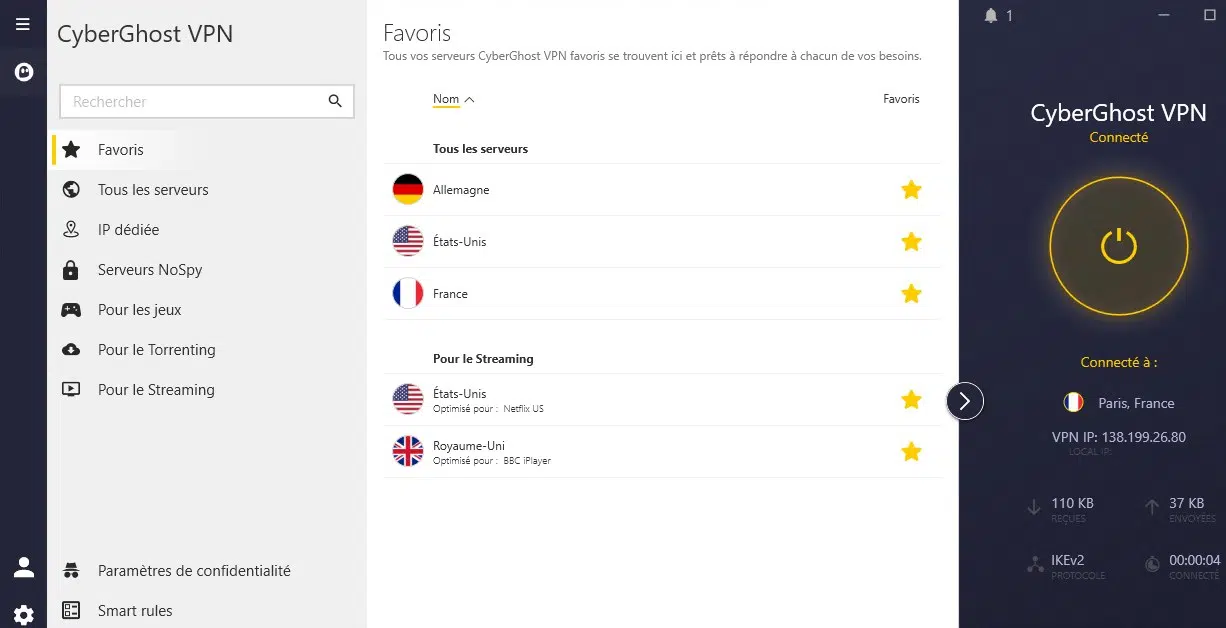This screenshot has height=628, width=1226.
Task: Open Smart rules
Action: [x=135, y=611]
